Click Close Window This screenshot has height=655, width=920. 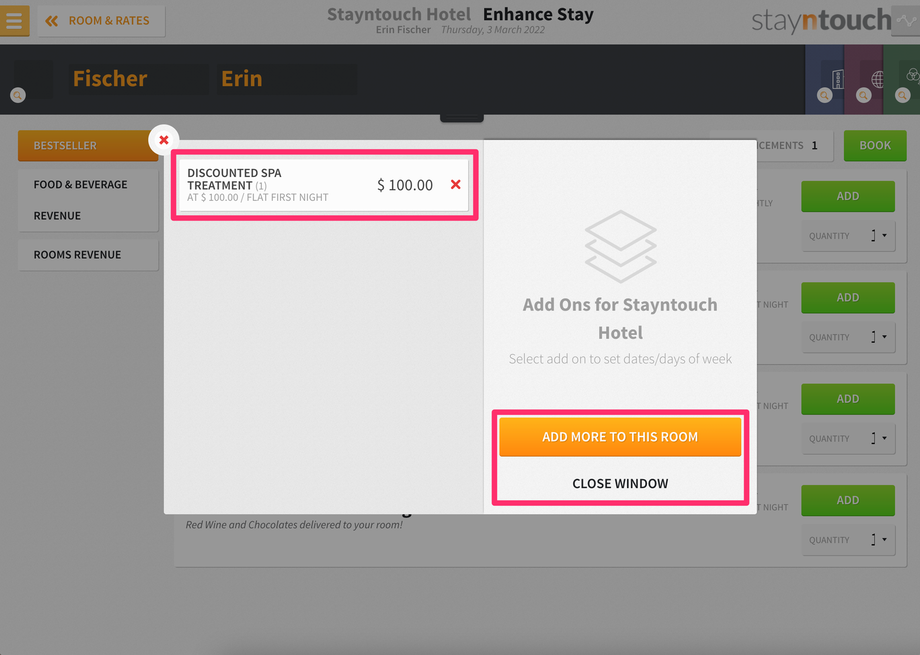pyautogui.click(x=620, y=484)
